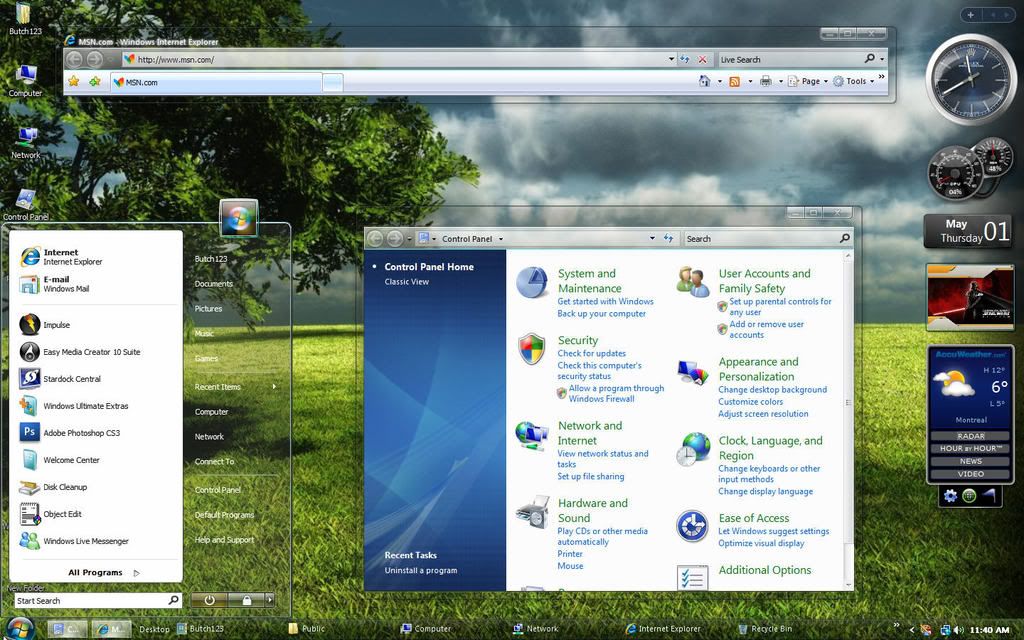Open Connect To from Start menu
Image resolution: width=1024 pixels, height=640 pixels.
[214, 462]
